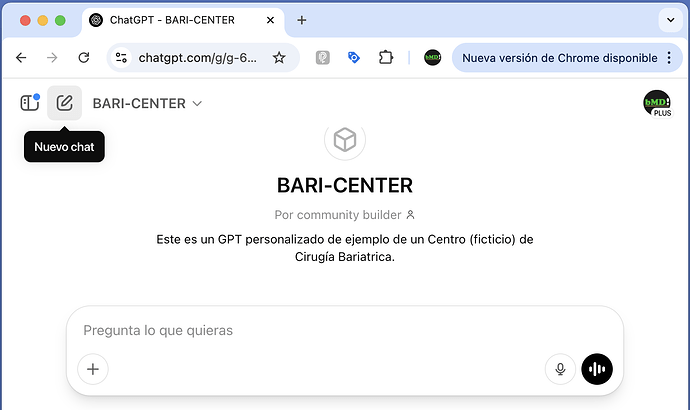
Task: Click the GPT description text 'Cirugía Bariatrica.'
Action: [x=345, y=257]
